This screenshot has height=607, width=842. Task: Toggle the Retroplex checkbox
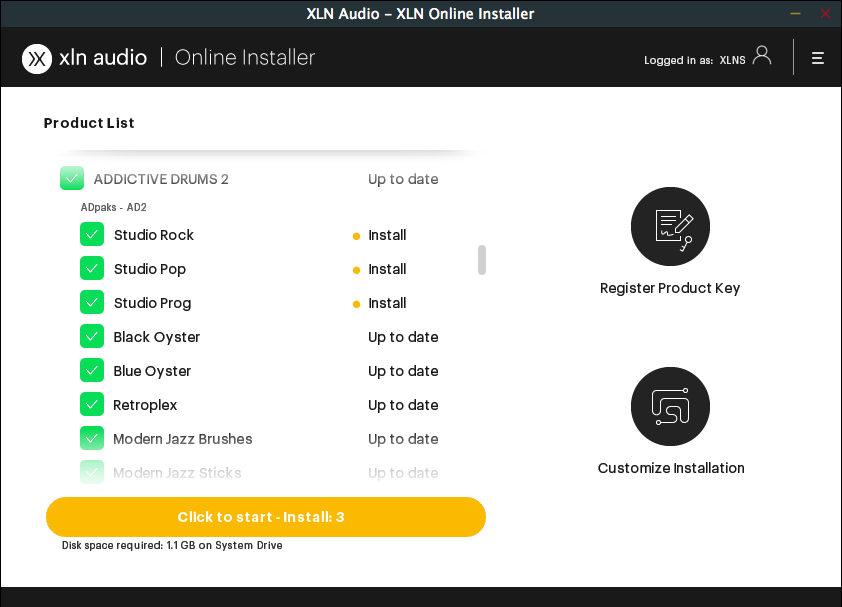[x=91, y=404]
